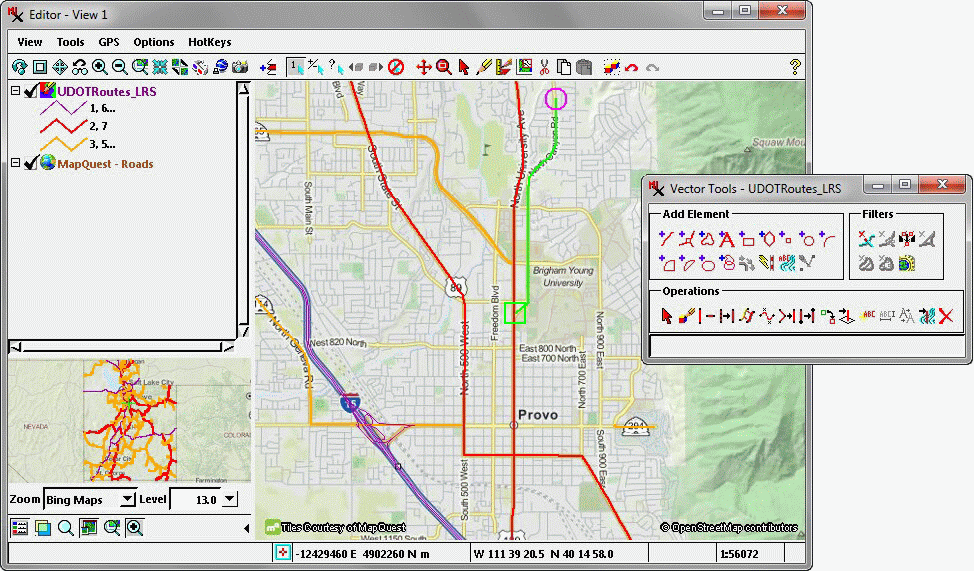This screenshot has height=571, width=974.
Task: Toggle the question-mark cursor query mode
Action: click(x=336, y=67)
